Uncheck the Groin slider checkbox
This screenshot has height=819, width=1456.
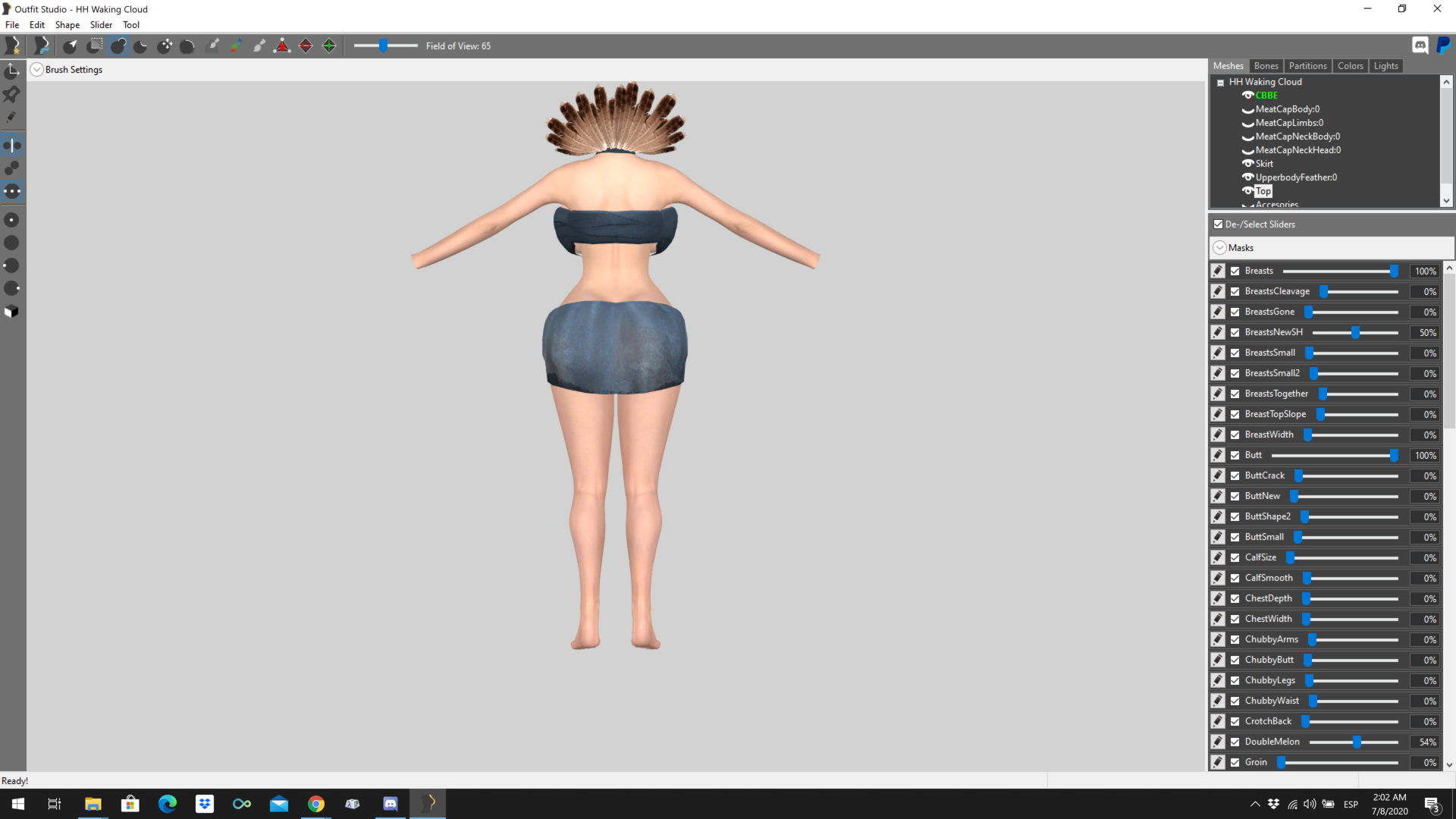[1235, 762]
